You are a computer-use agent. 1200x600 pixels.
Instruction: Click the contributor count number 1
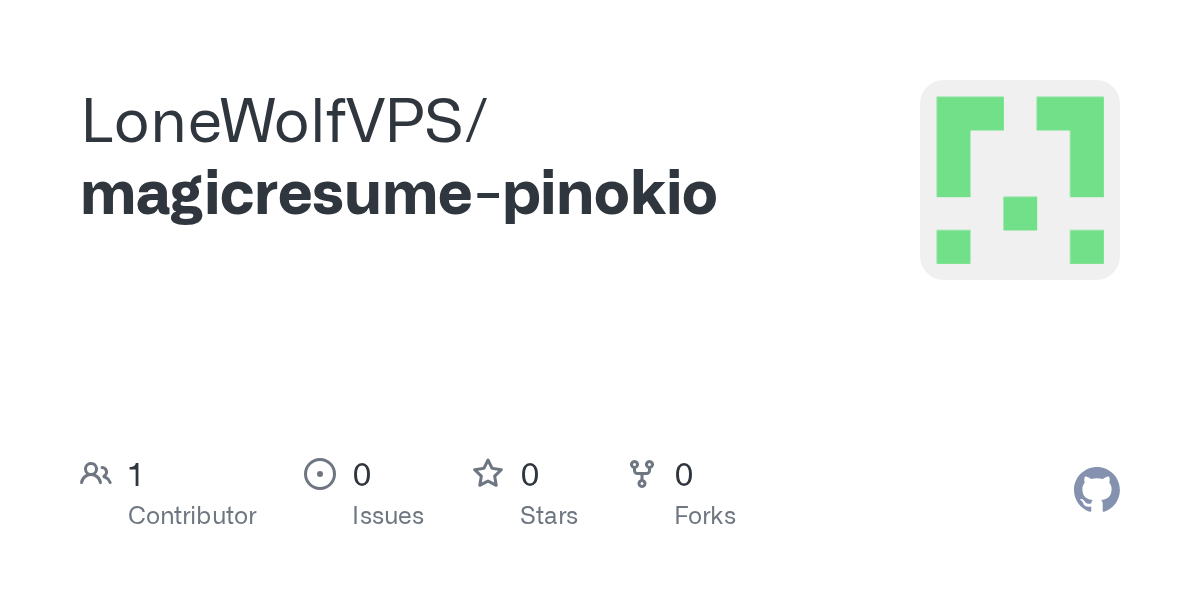pyautogui.click(x=135, y=475)
